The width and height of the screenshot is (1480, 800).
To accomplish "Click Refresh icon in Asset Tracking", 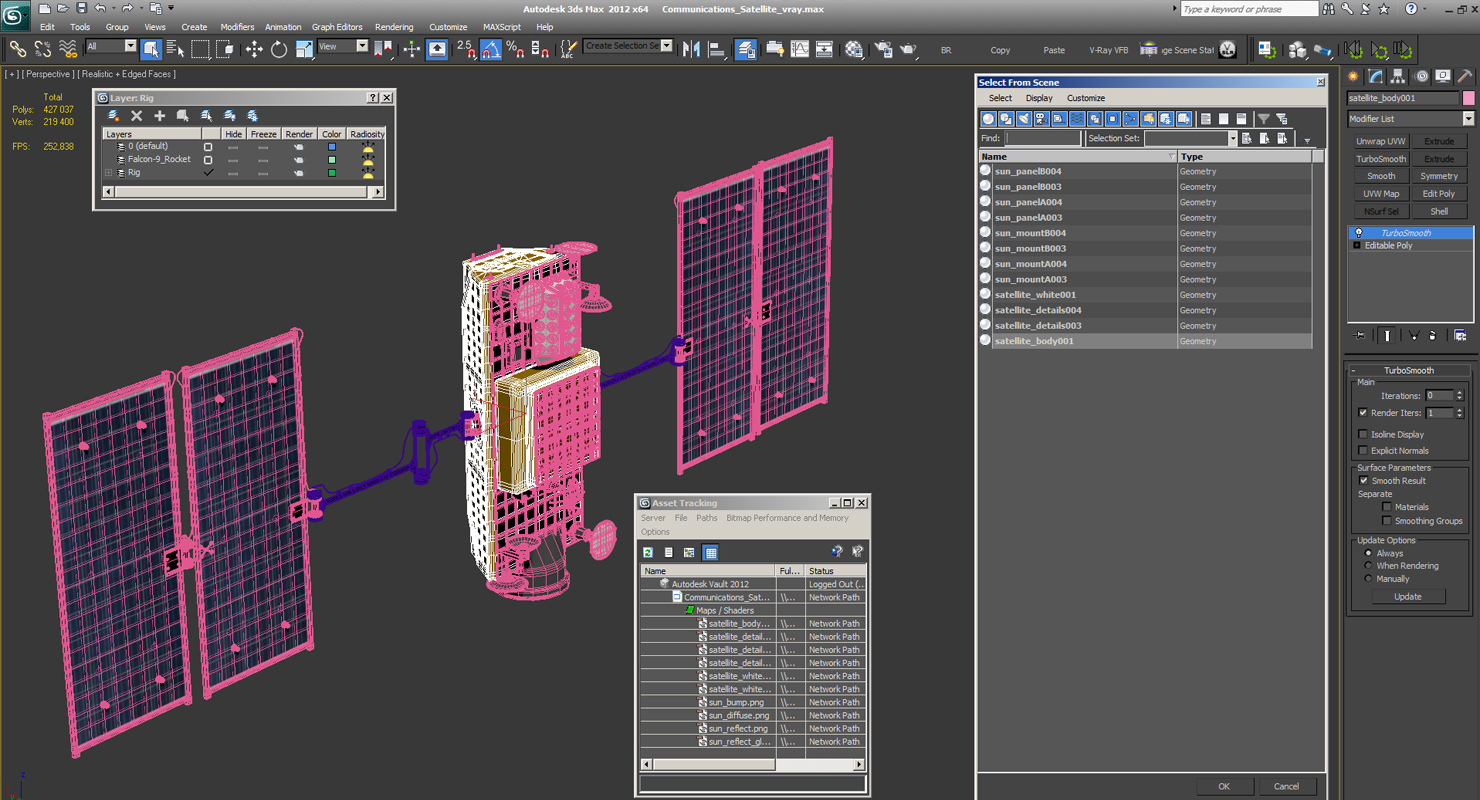I will (x=648, y=552).
